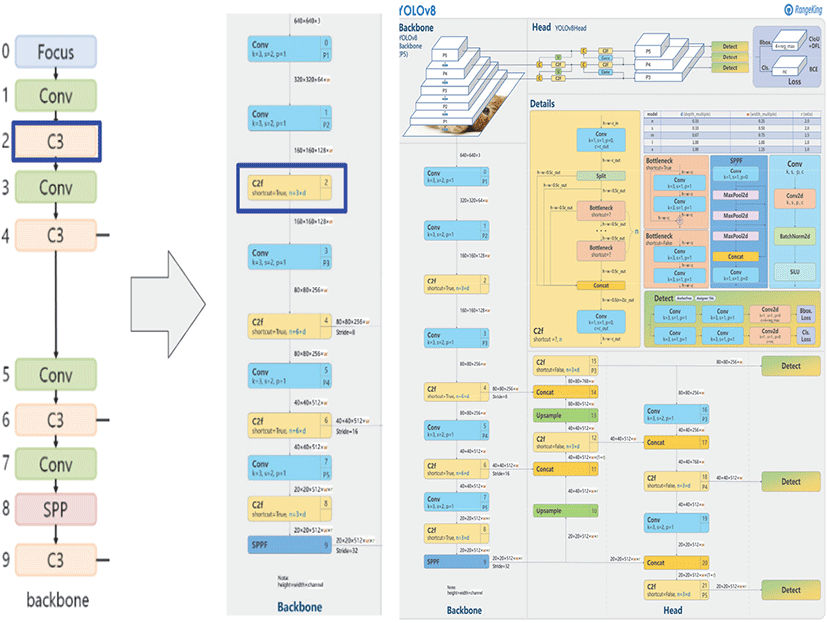This screenshot has height=623, width=827.
Task: Click the model parameters table in Details
Action: click(x=730, y=130)
